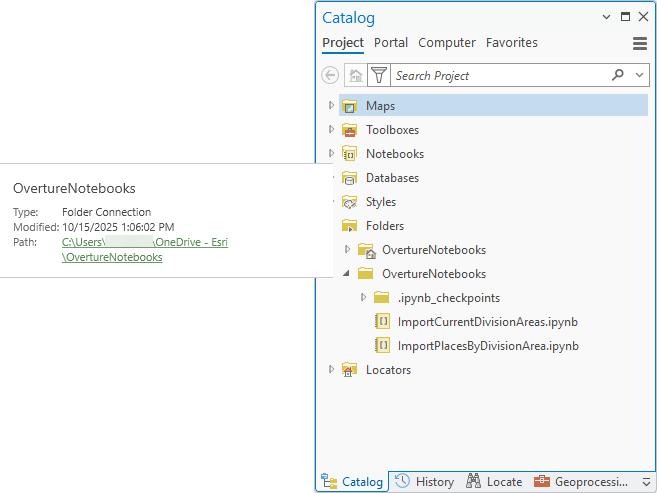
Task: Open the C:\Users OneDrive path link
Action: pyautogui.click(x=145, y=242)
